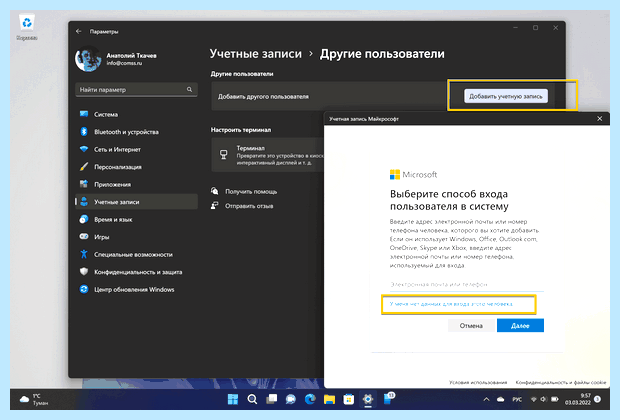Click the Microsoft logo in the dialog

tap(414, 174)
